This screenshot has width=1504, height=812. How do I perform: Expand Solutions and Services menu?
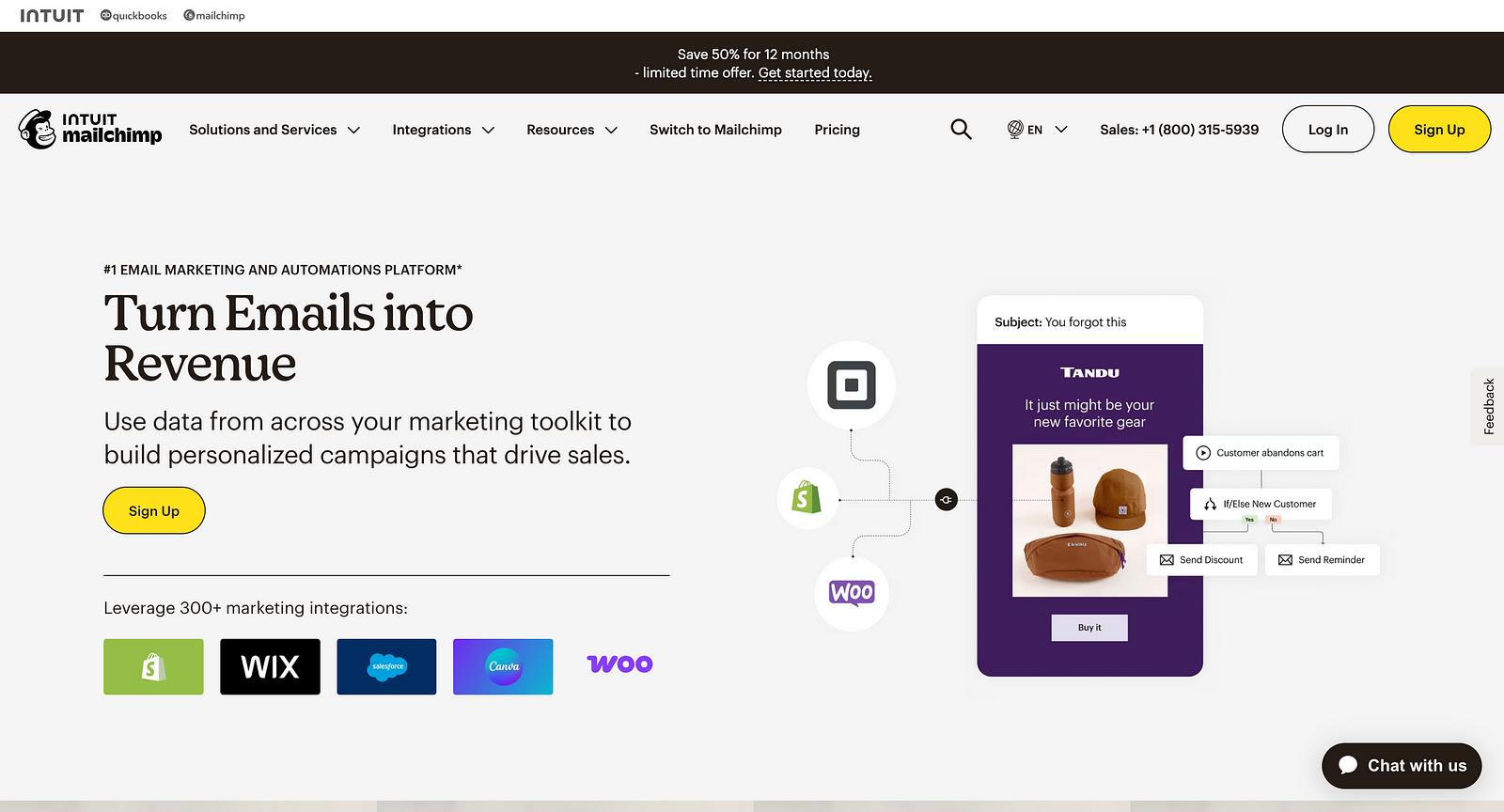pyautogui.click(x=274, y=130)
